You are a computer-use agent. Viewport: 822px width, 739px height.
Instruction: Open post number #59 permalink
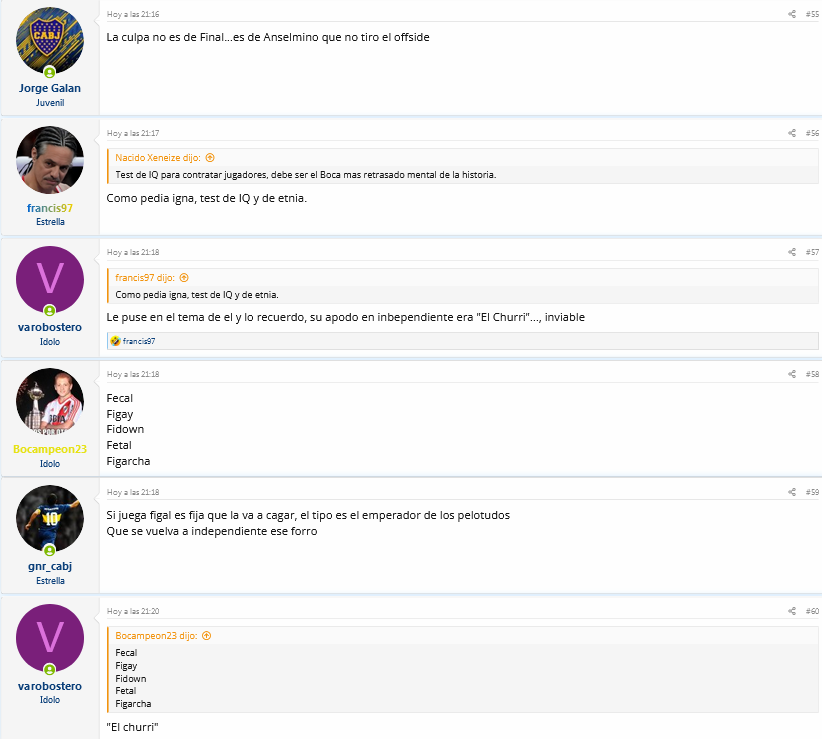coord(812,492)
